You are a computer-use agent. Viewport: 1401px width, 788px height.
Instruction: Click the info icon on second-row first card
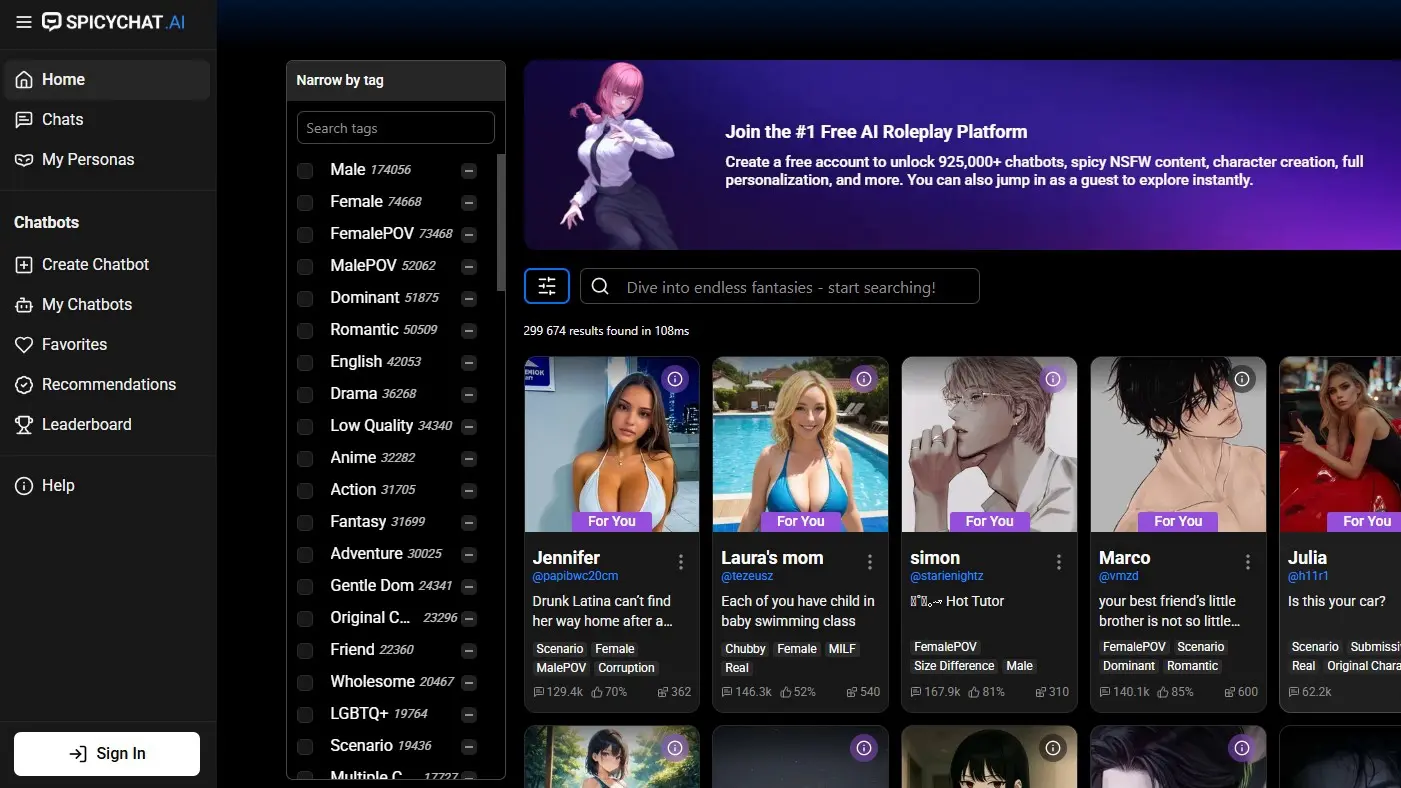(x=675, y=747)
